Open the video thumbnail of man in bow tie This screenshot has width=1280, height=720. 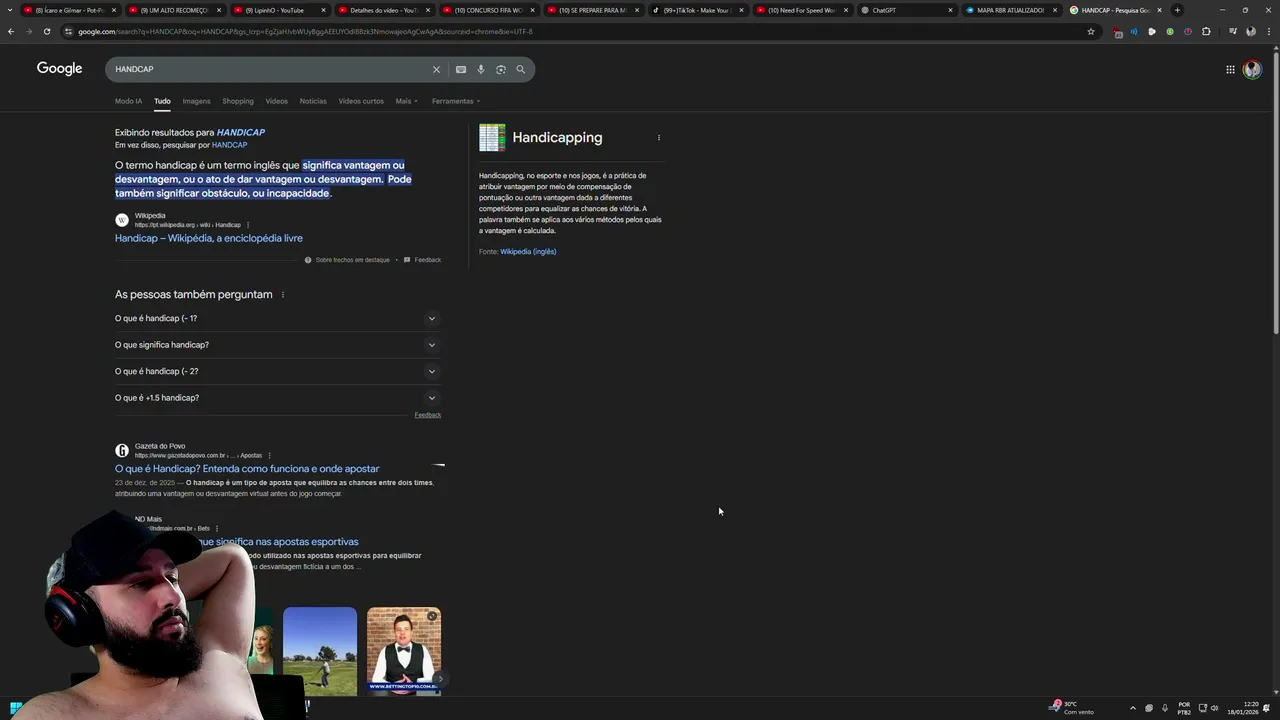(x=404, y=651)
